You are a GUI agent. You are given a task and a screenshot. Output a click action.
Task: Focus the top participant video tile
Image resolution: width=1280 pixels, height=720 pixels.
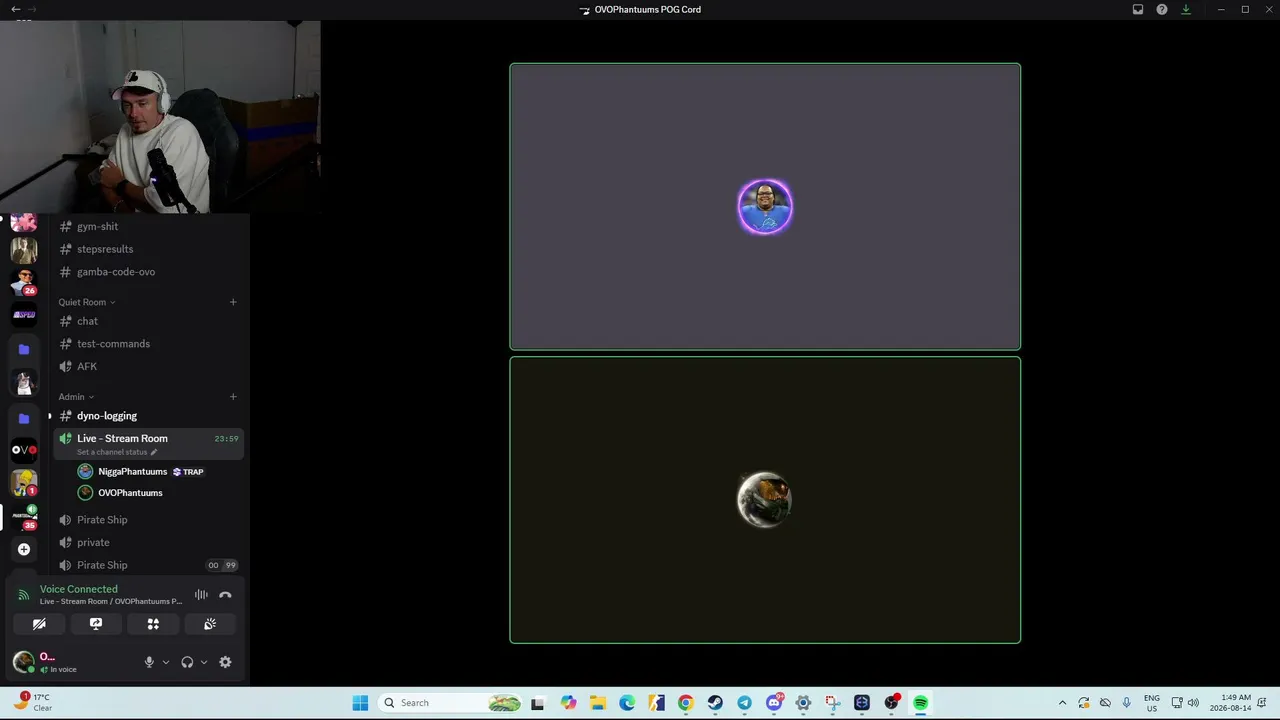pyautogui.click(x=765, y=207)
